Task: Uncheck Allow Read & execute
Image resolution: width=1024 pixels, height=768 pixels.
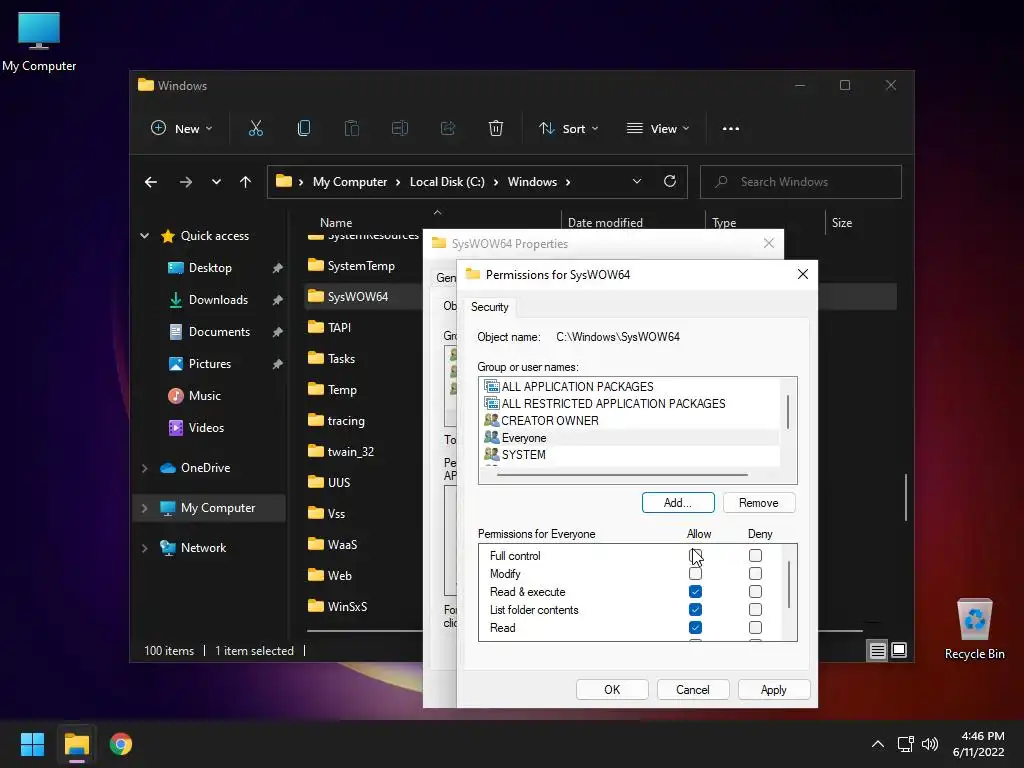Action: [x=695, y=592]
